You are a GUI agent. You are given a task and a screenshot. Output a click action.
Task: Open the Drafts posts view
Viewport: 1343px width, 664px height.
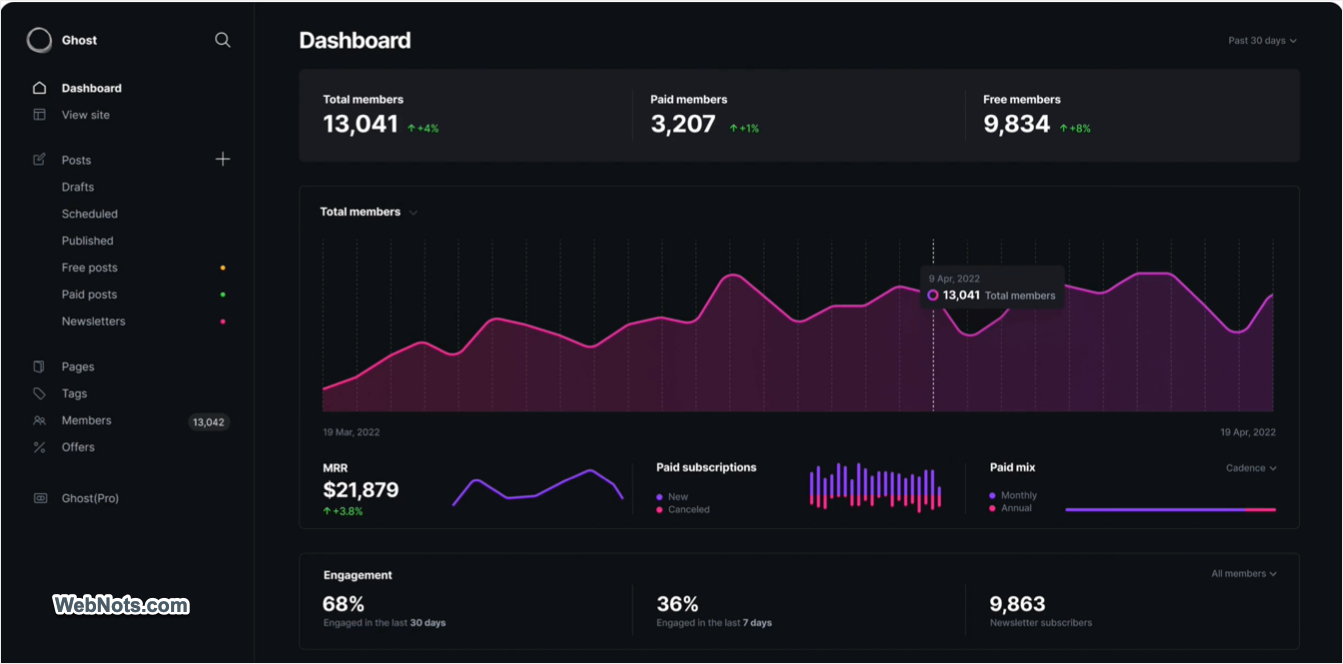click(78, 187)
